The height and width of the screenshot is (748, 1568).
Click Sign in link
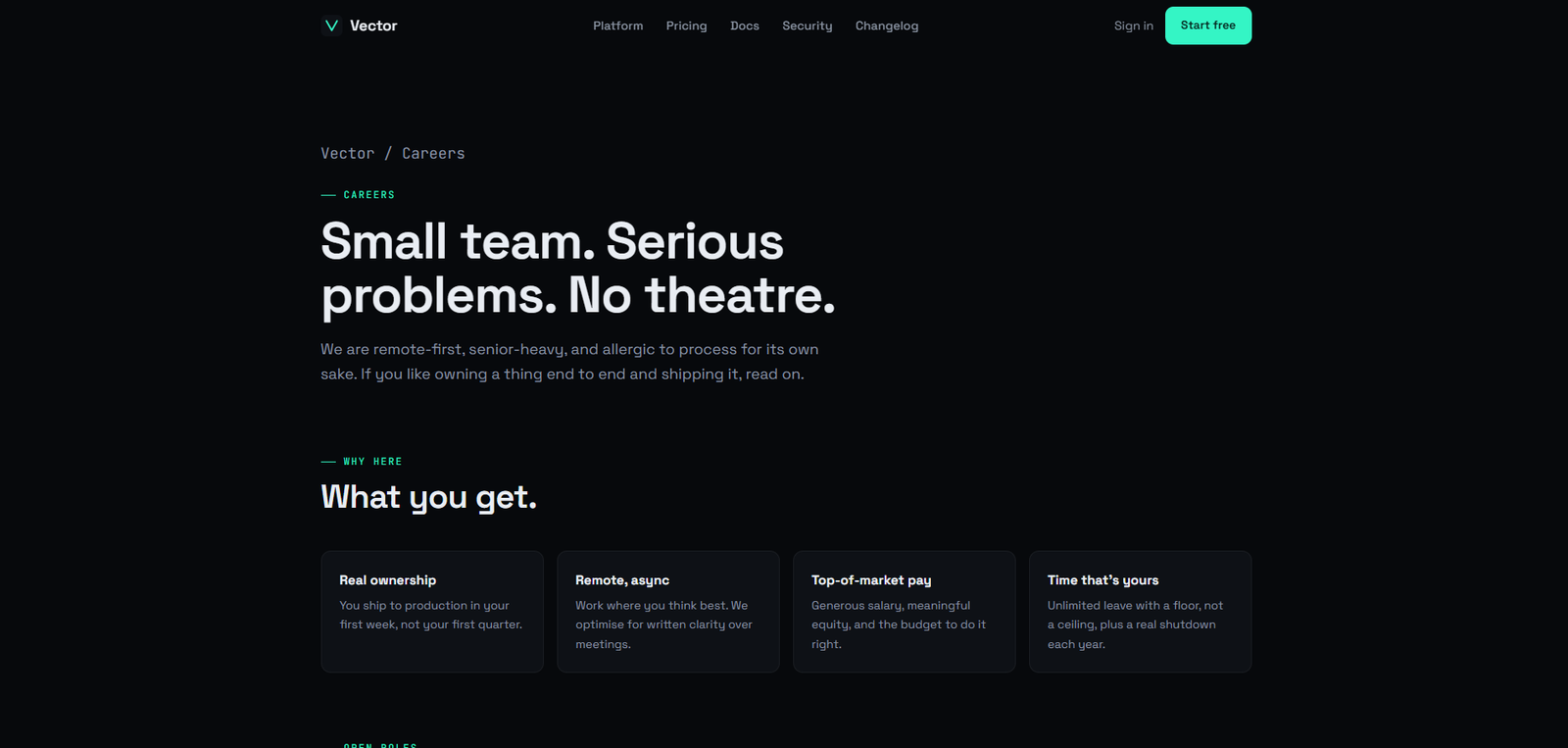pyautogui.click(x=1134, y=25)
